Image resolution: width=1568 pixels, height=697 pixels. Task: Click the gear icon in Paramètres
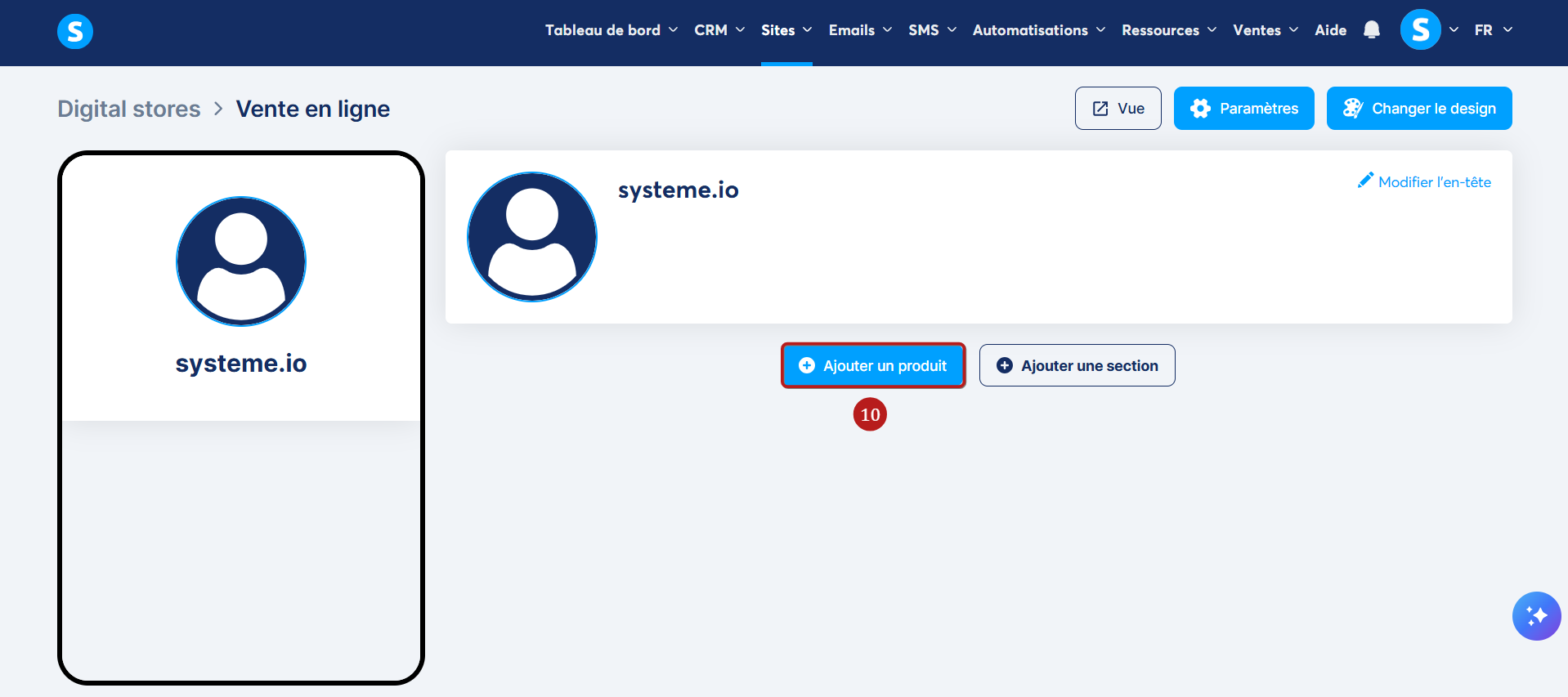pyautogui.click(x=1200, y=109)
